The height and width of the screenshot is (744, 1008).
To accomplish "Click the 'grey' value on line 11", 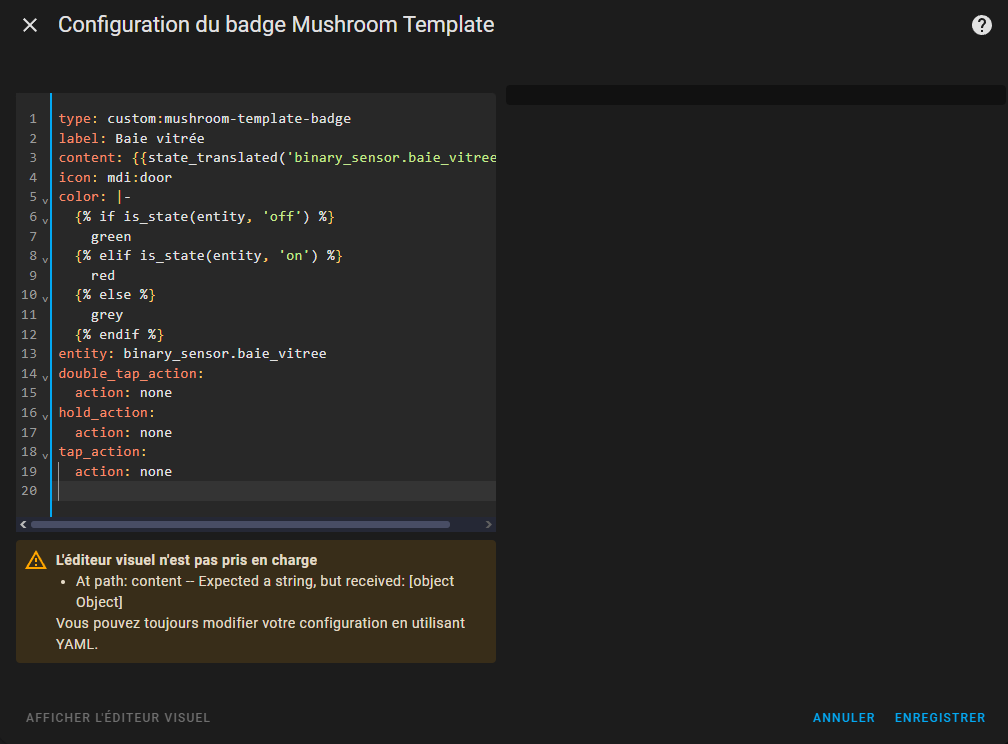I will (x=107, y=315).
